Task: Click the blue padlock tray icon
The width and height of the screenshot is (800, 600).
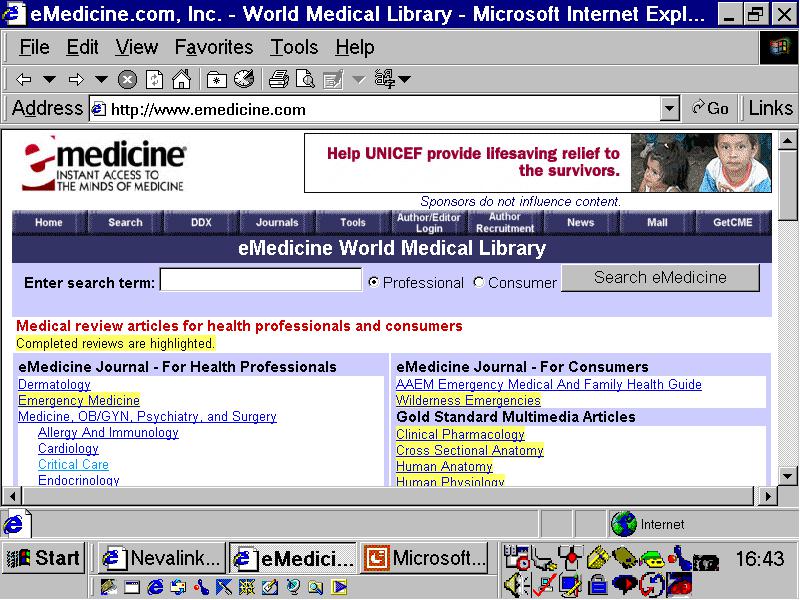Action: pos(597,585)
